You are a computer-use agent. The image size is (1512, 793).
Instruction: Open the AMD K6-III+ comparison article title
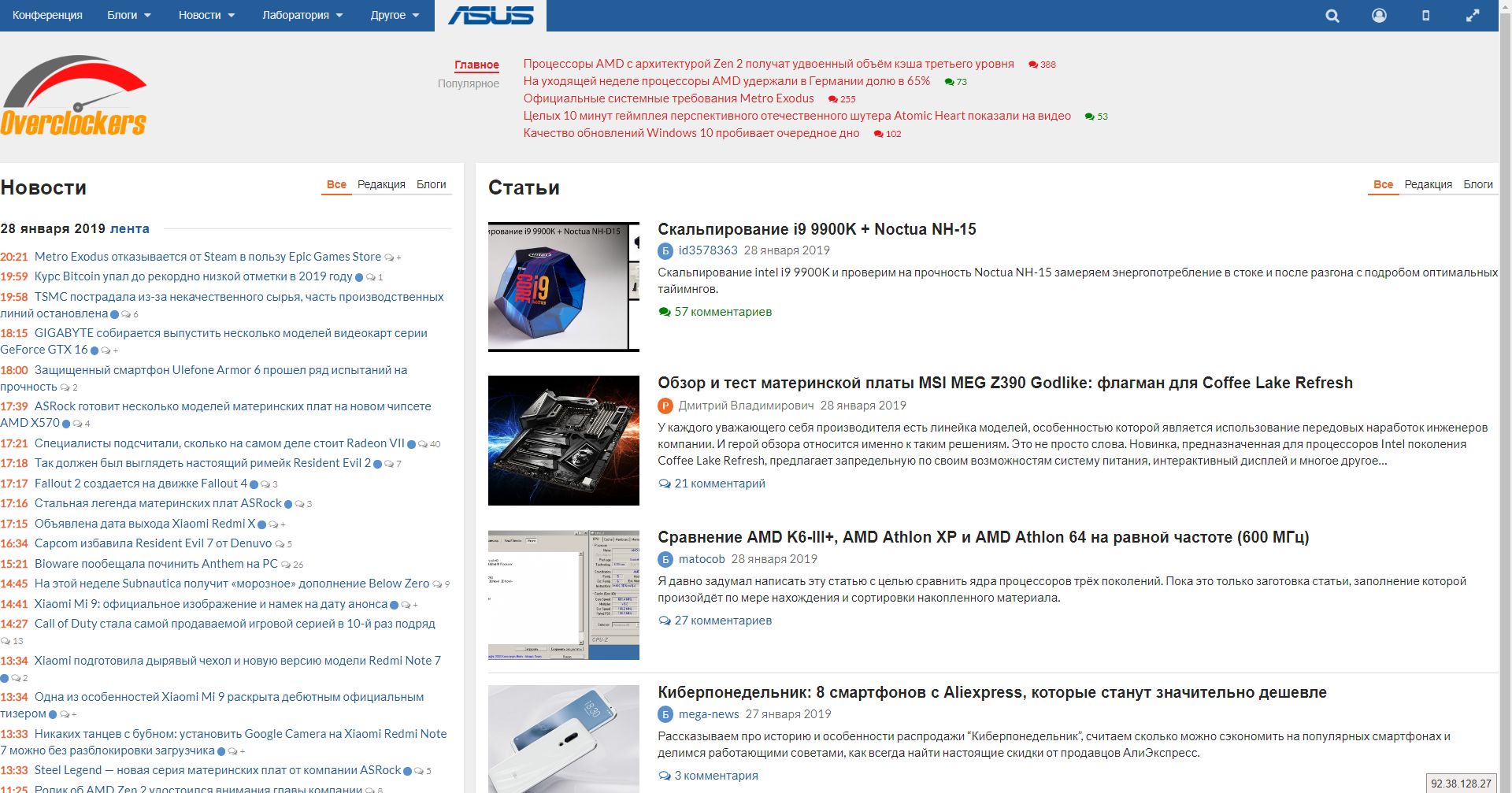coord(984,537)
